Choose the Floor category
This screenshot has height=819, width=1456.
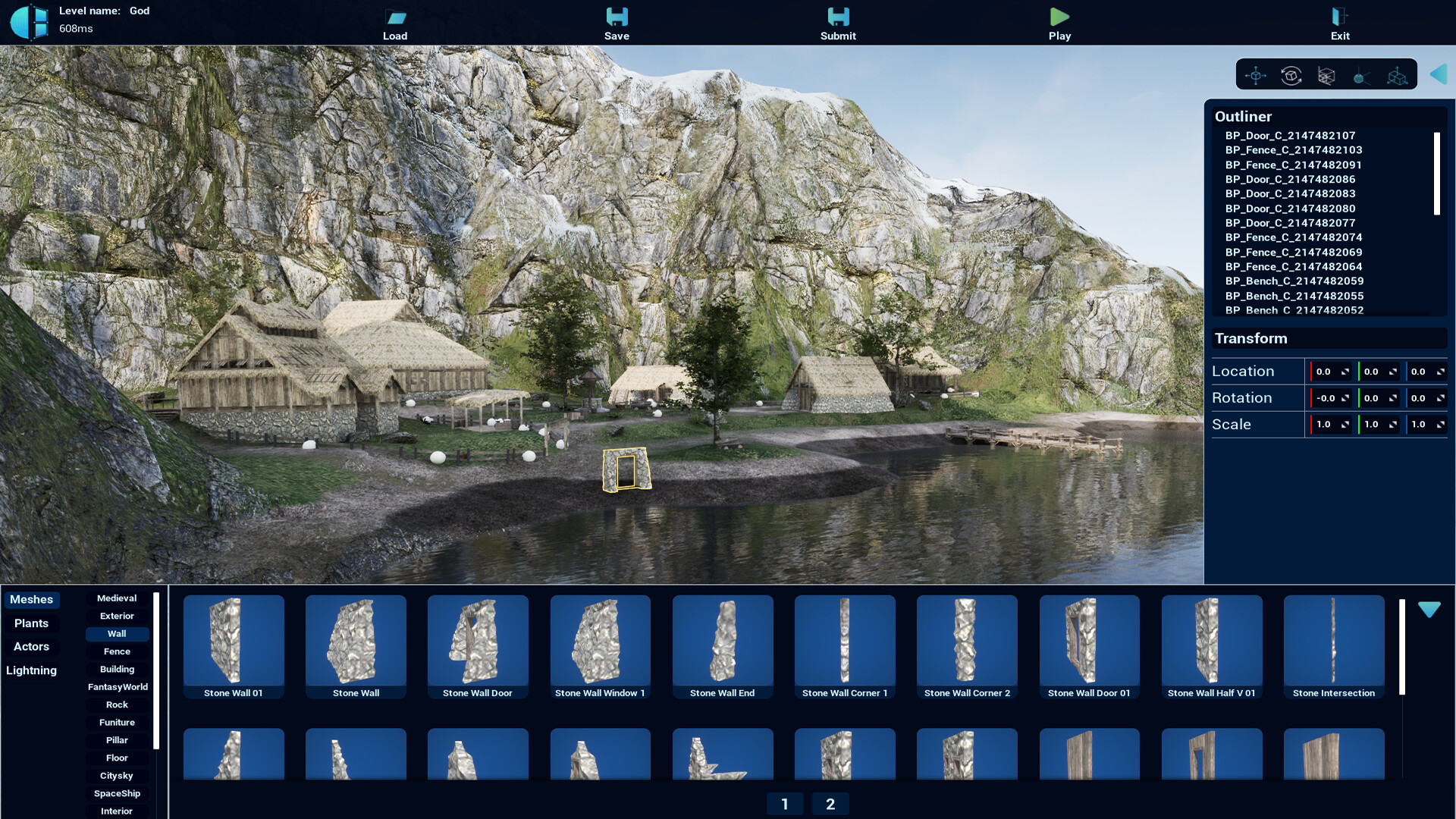click(117, 758)
